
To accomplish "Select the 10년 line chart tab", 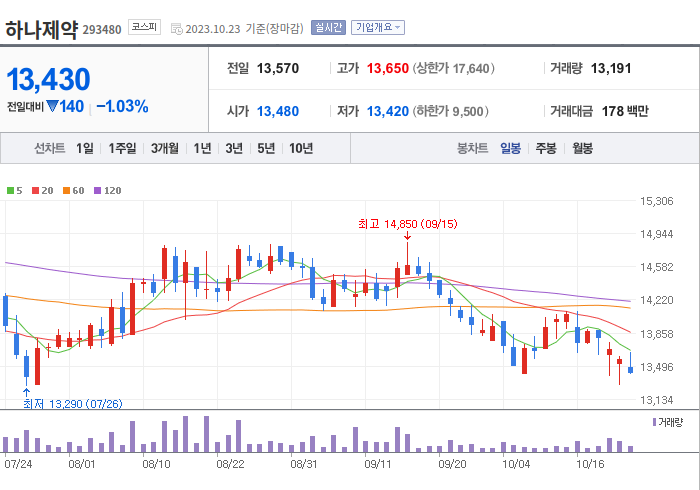I will coord(301,148).
